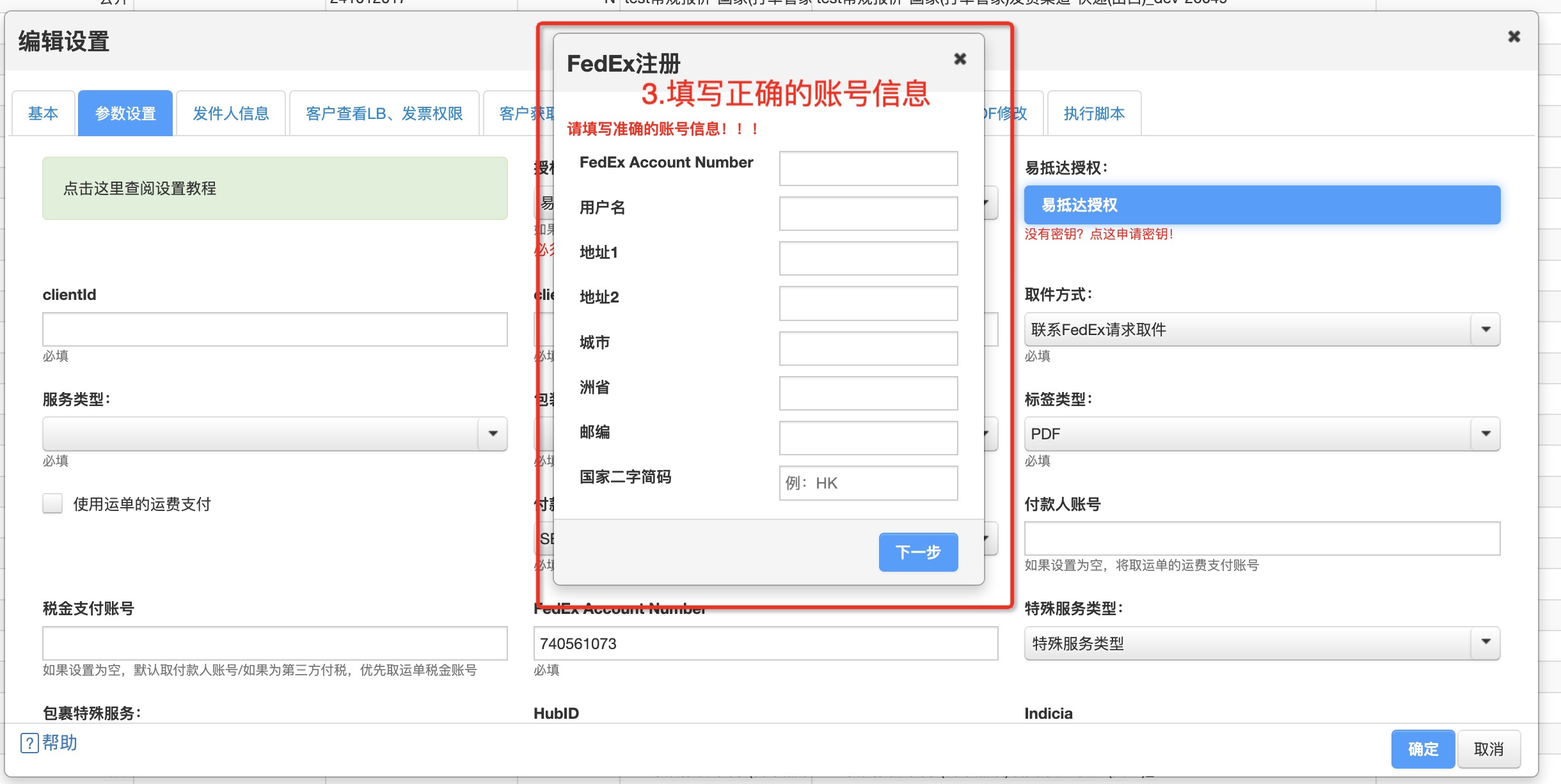
Task: Click the 城市 input field
Action: (868, 348)
